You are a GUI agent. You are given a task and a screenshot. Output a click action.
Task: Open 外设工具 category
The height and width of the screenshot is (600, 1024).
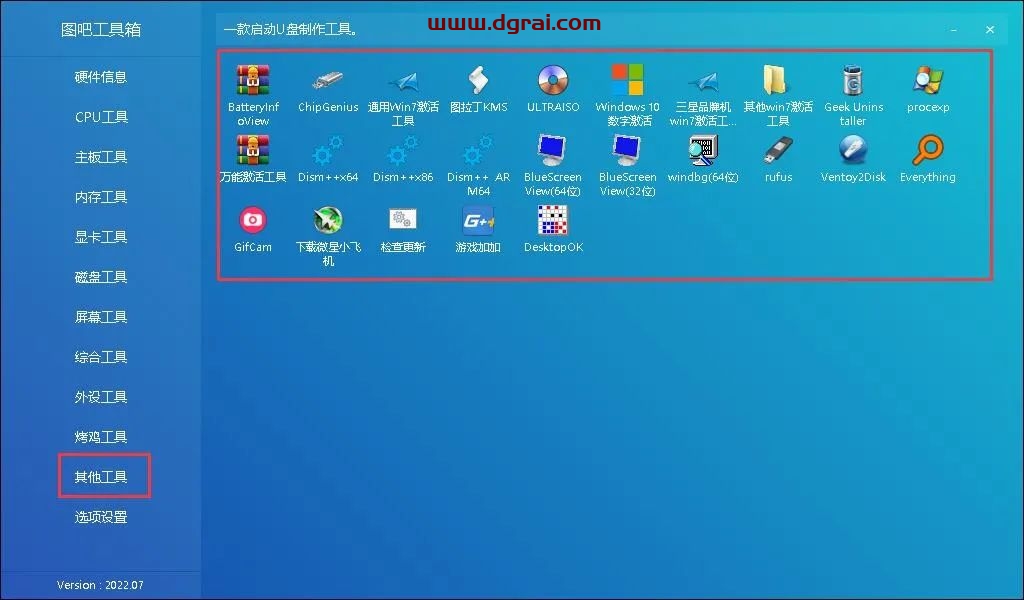(x=101, y=396)
